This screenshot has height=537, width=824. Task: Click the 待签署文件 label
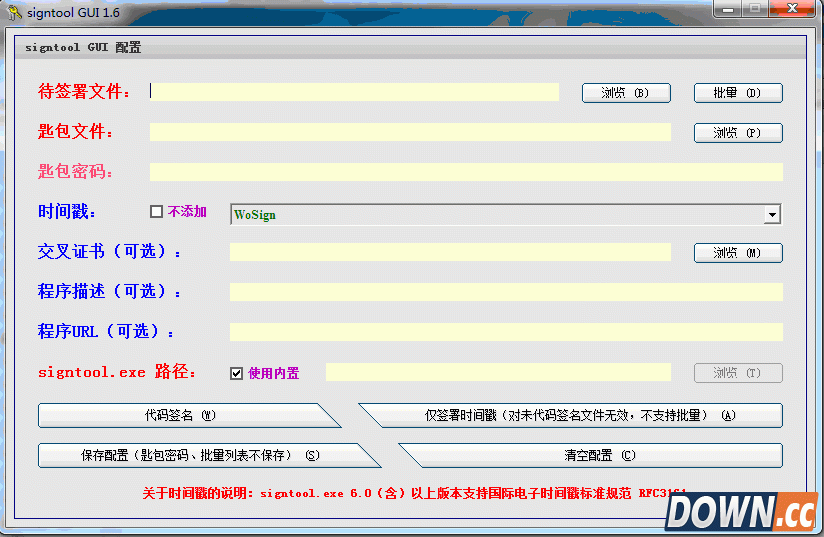pos(84,91)
